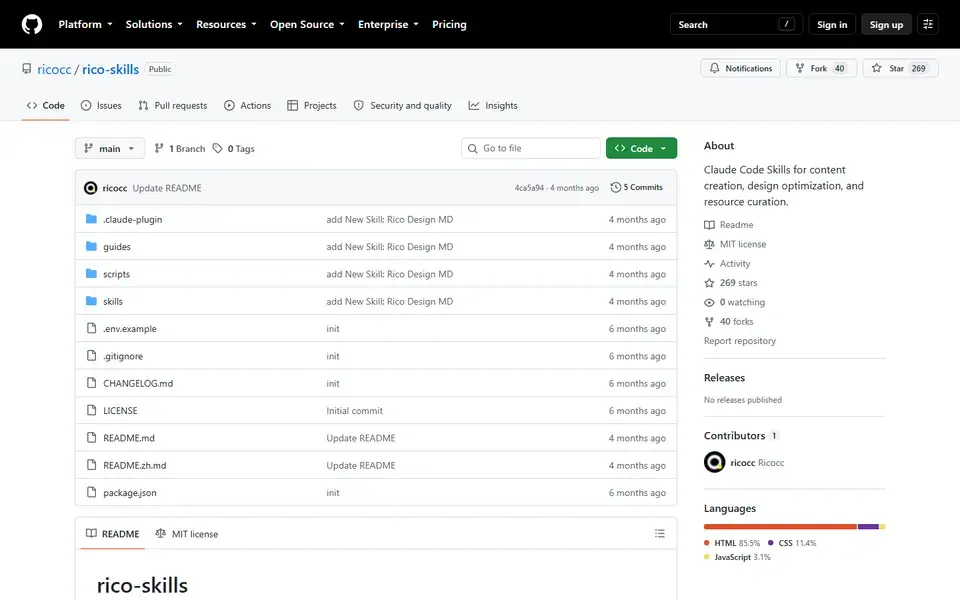Go to the GitHub homepage logo
Image resolution: width=960 pixels, height=600 pixels.
(x=32, y=24)
